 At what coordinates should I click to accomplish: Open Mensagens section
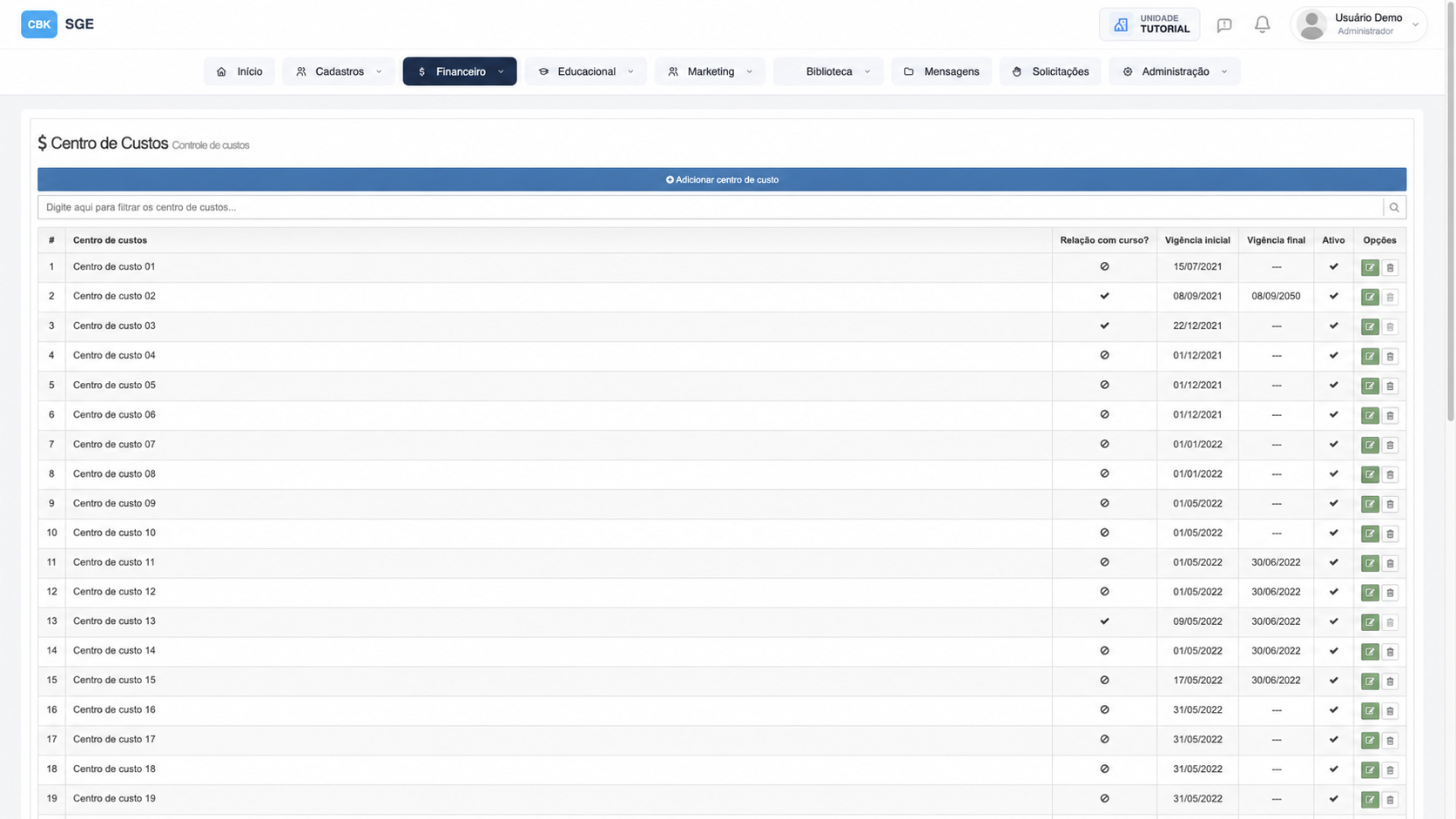click(941, 71)
